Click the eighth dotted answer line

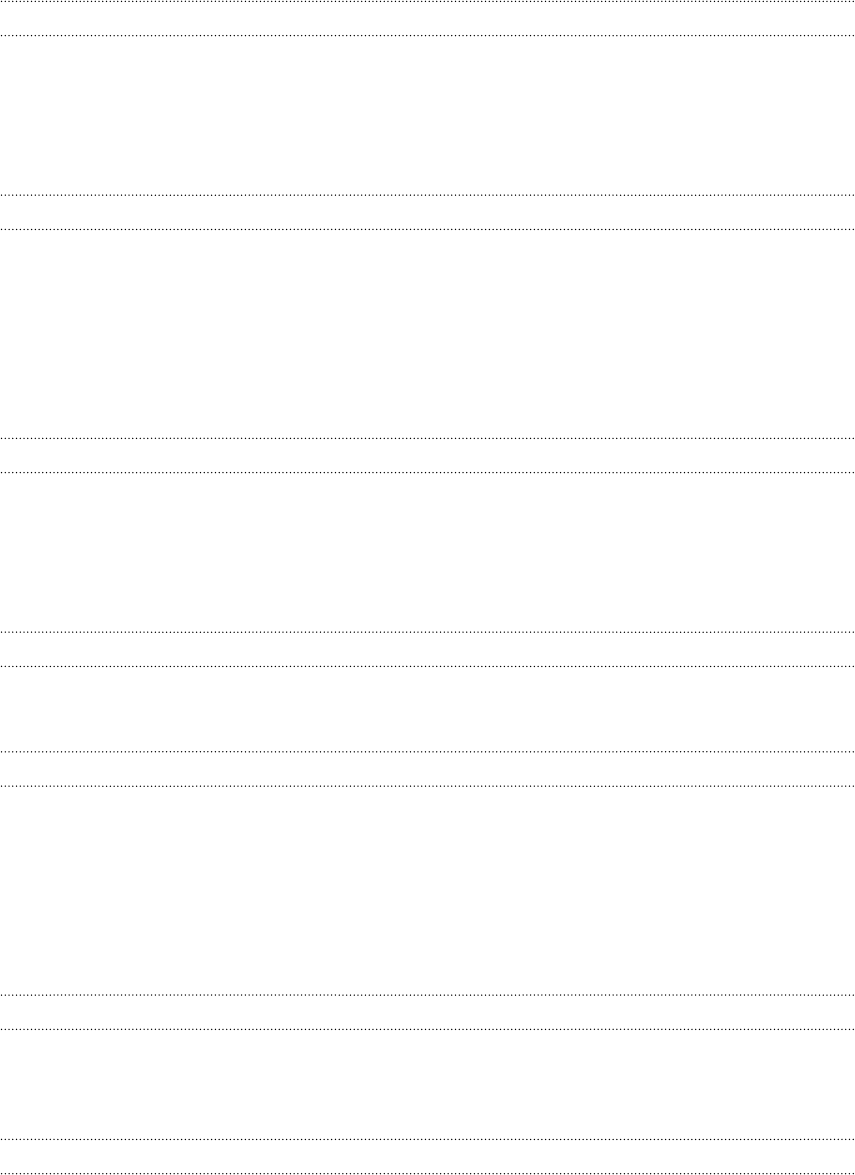tap(427, 666)
